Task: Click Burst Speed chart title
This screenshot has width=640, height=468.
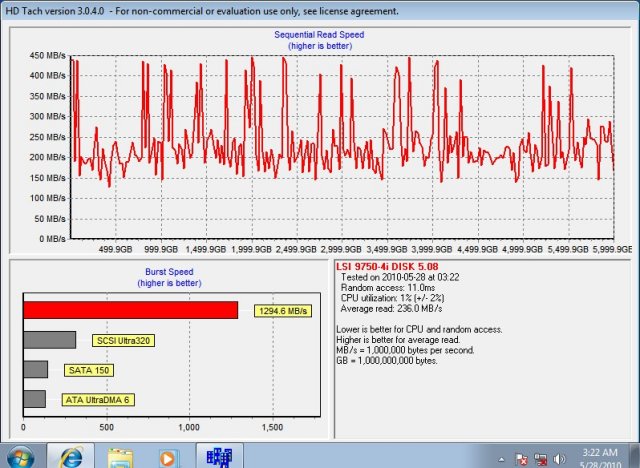Action: 169,272
